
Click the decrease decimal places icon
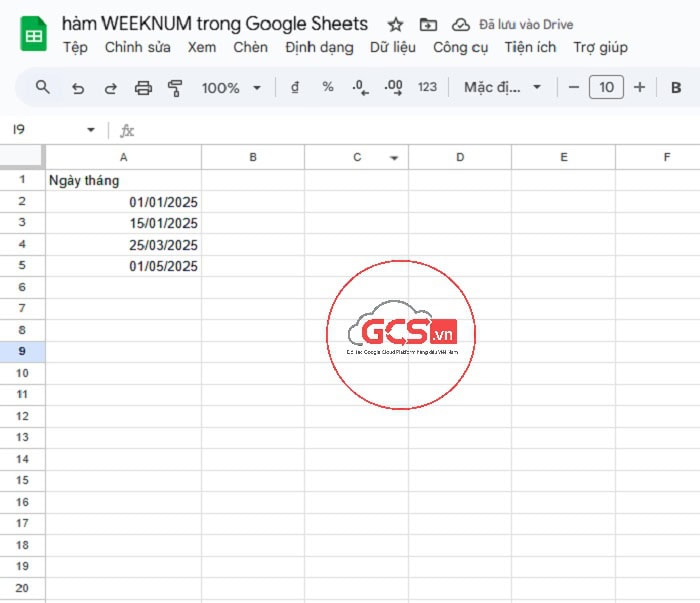[x=360, y=88]
